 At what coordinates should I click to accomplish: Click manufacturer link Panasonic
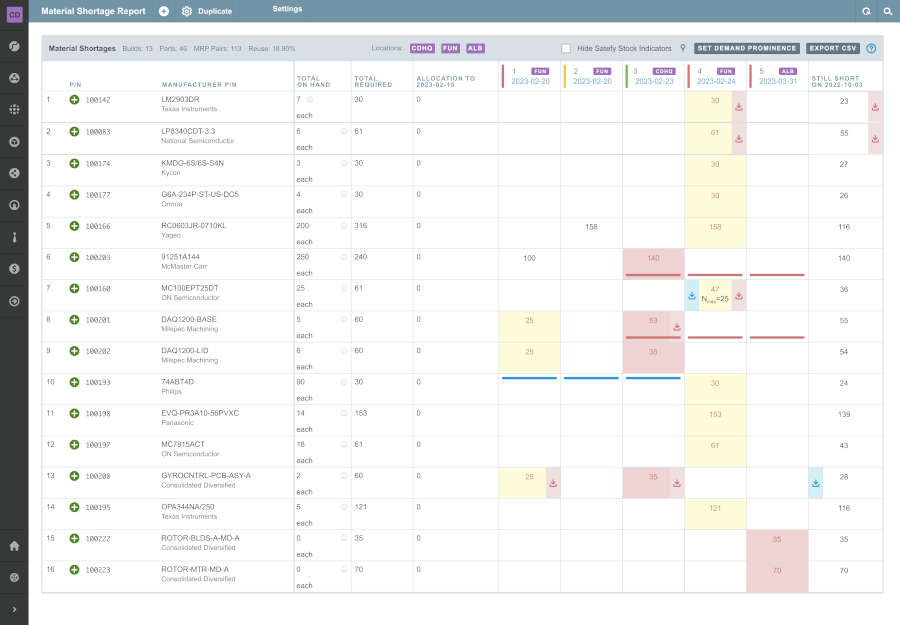pos(177,422)
